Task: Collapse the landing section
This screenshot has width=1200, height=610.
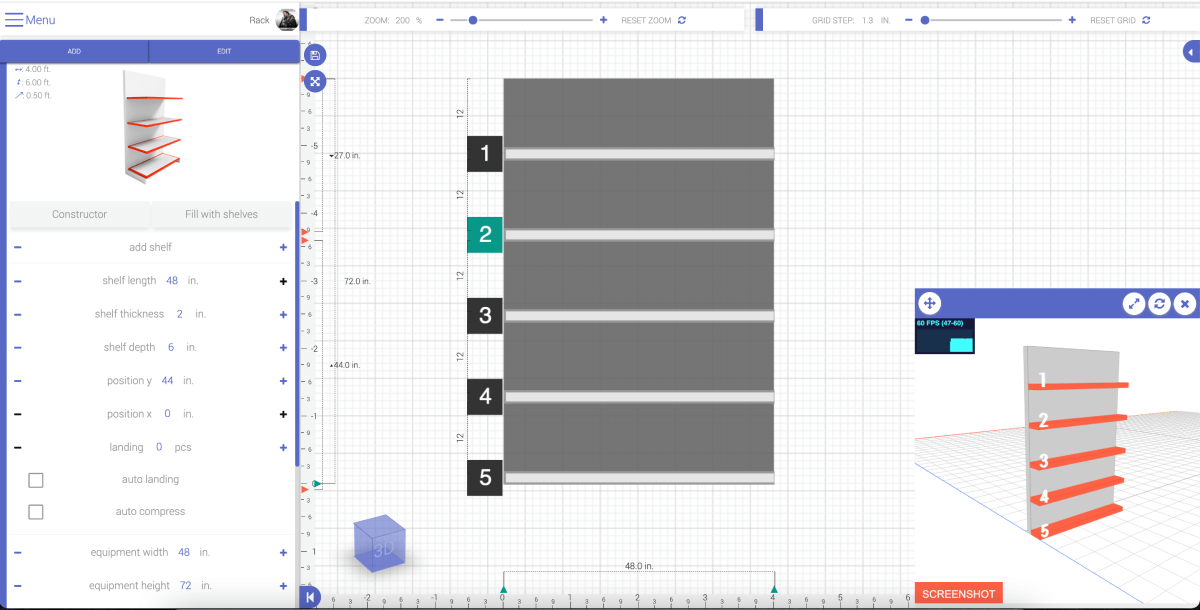Action: pyautogui.click(x=17, y=447)
